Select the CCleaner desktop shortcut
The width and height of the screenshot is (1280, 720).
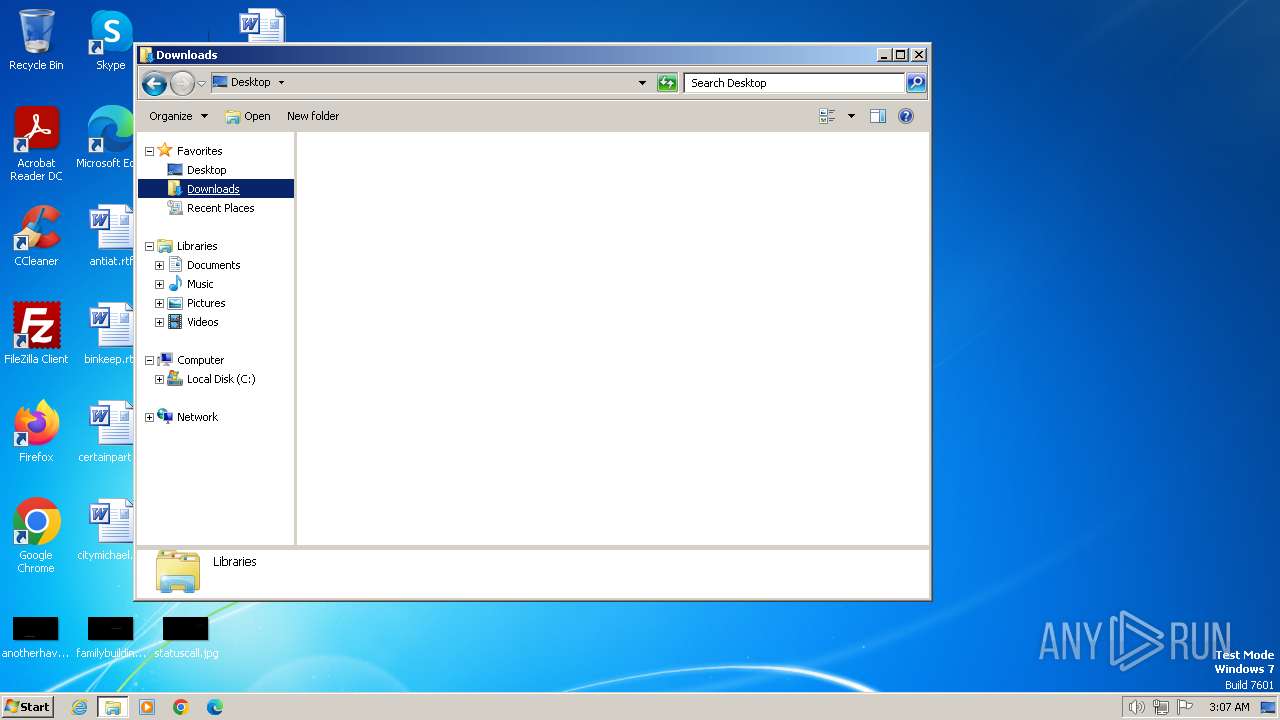pyautogui.click(x=36, y=236)
